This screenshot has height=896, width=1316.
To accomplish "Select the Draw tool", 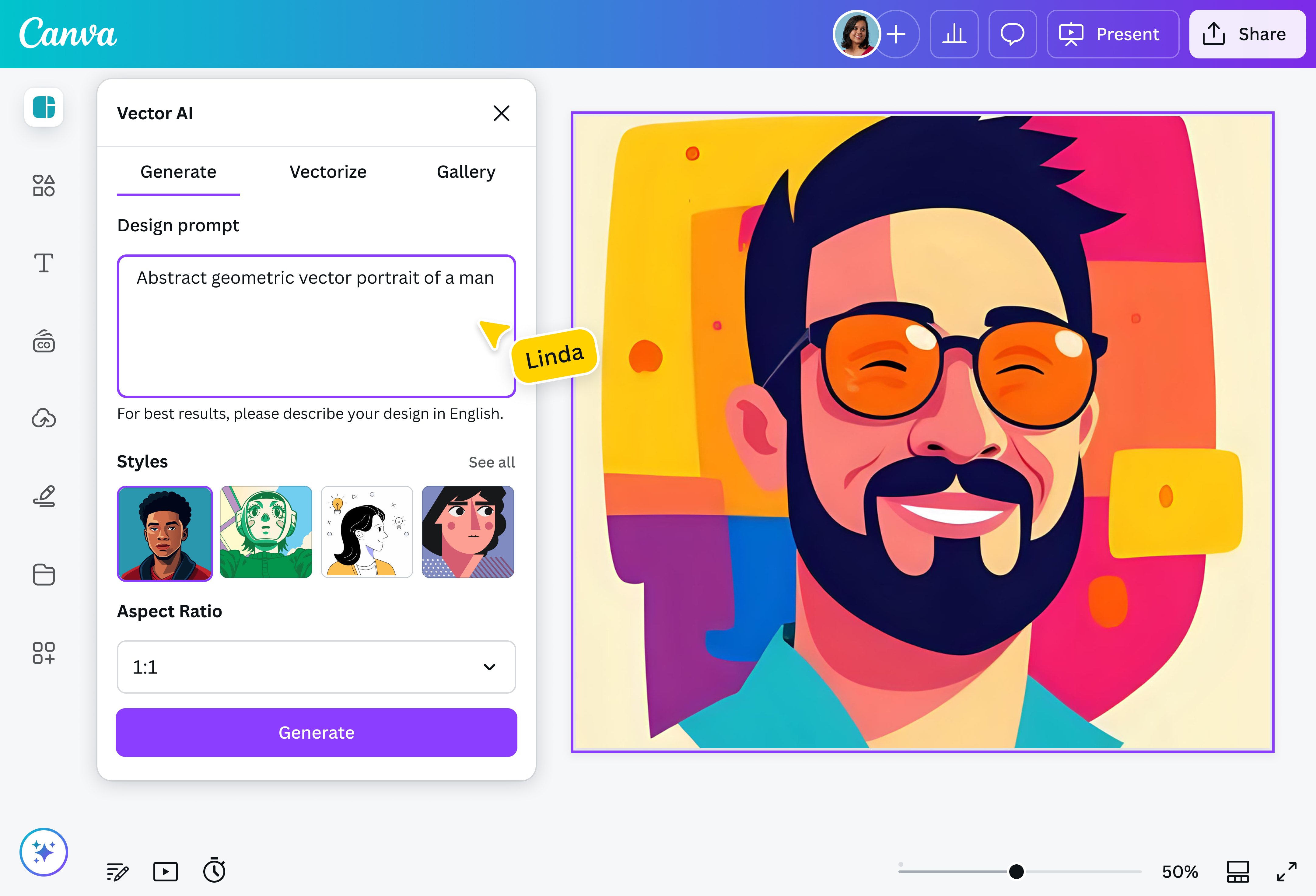I will (44, 497).
